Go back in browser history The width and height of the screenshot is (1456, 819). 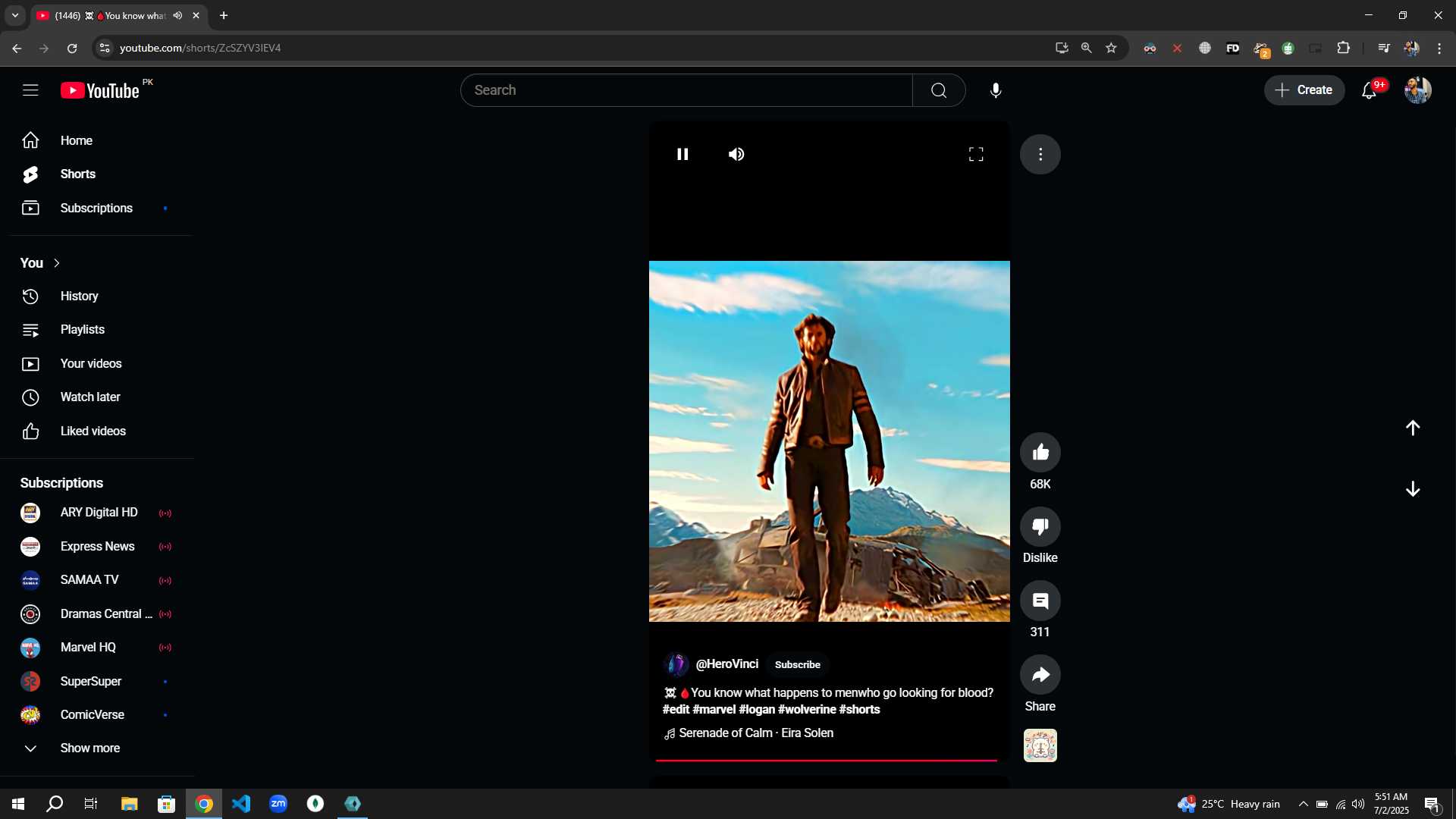click(x=17, y=48)
